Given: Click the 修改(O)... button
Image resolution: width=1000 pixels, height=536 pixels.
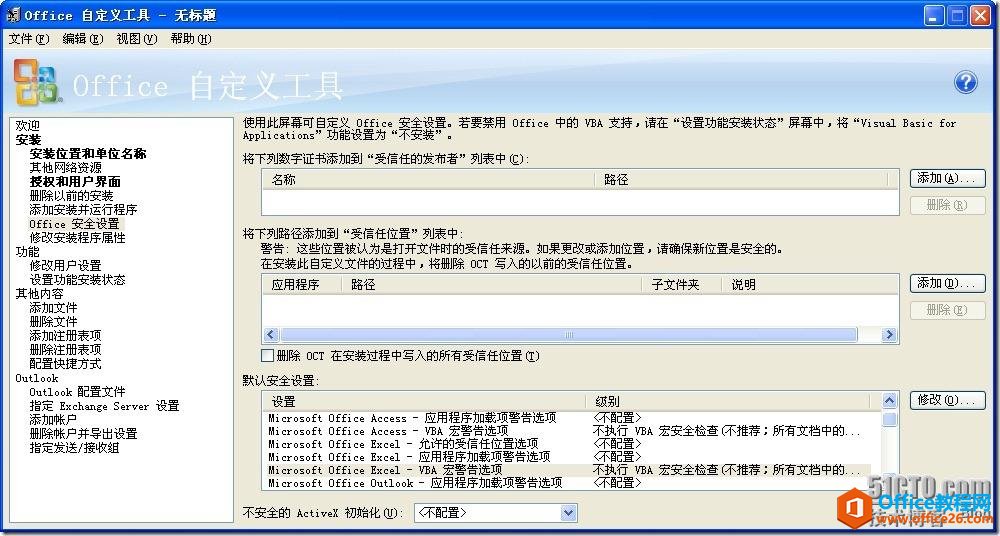Looking at the screenshot, I should point(947,401).
